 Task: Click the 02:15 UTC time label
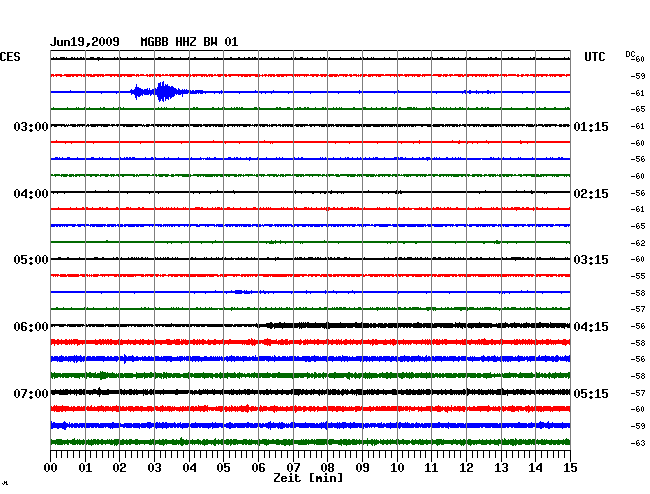click(x=591, y=194)
